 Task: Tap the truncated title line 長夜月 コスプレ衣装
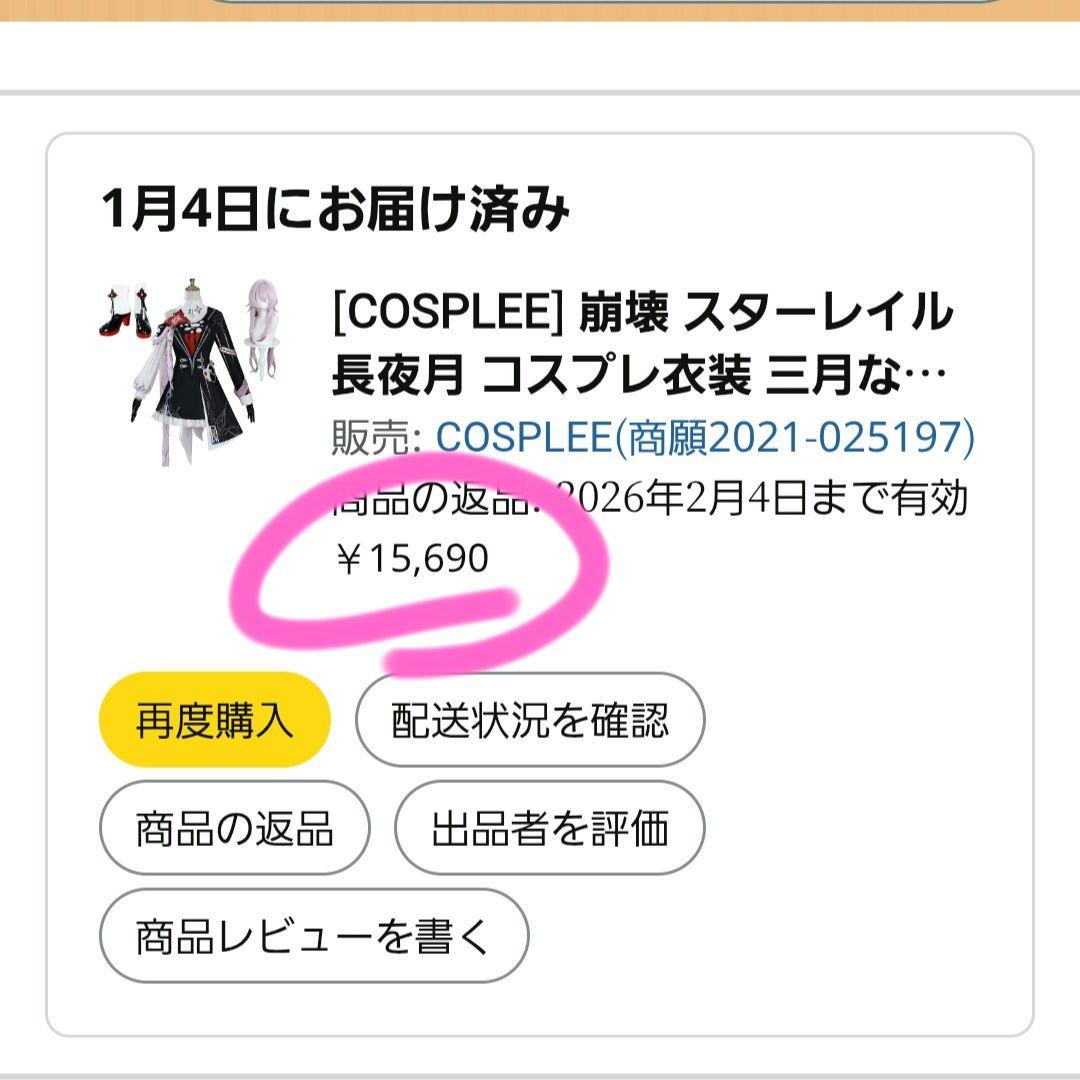coord(541,376)
